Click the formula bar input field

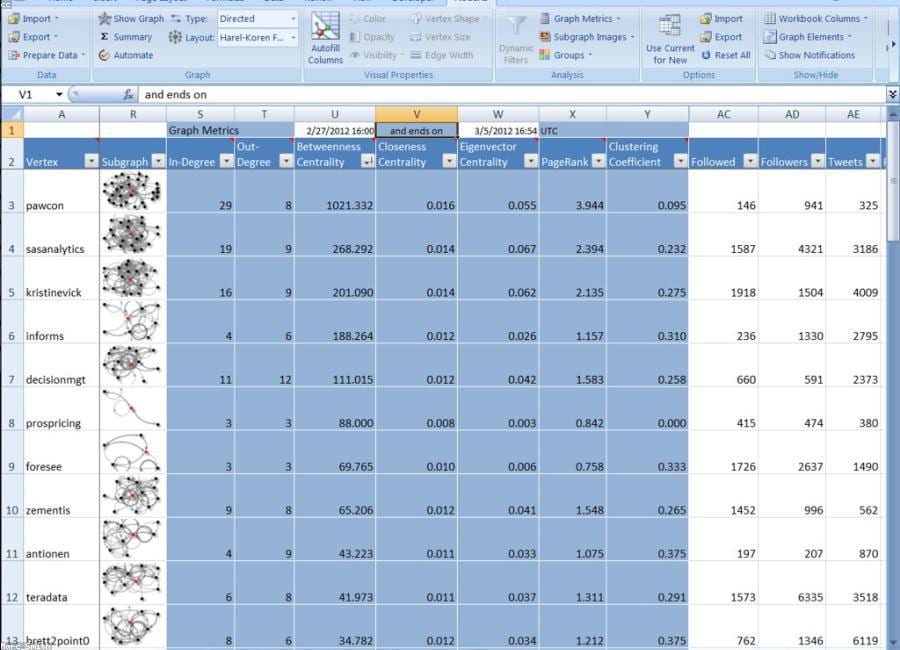click(x=511, y=94)
